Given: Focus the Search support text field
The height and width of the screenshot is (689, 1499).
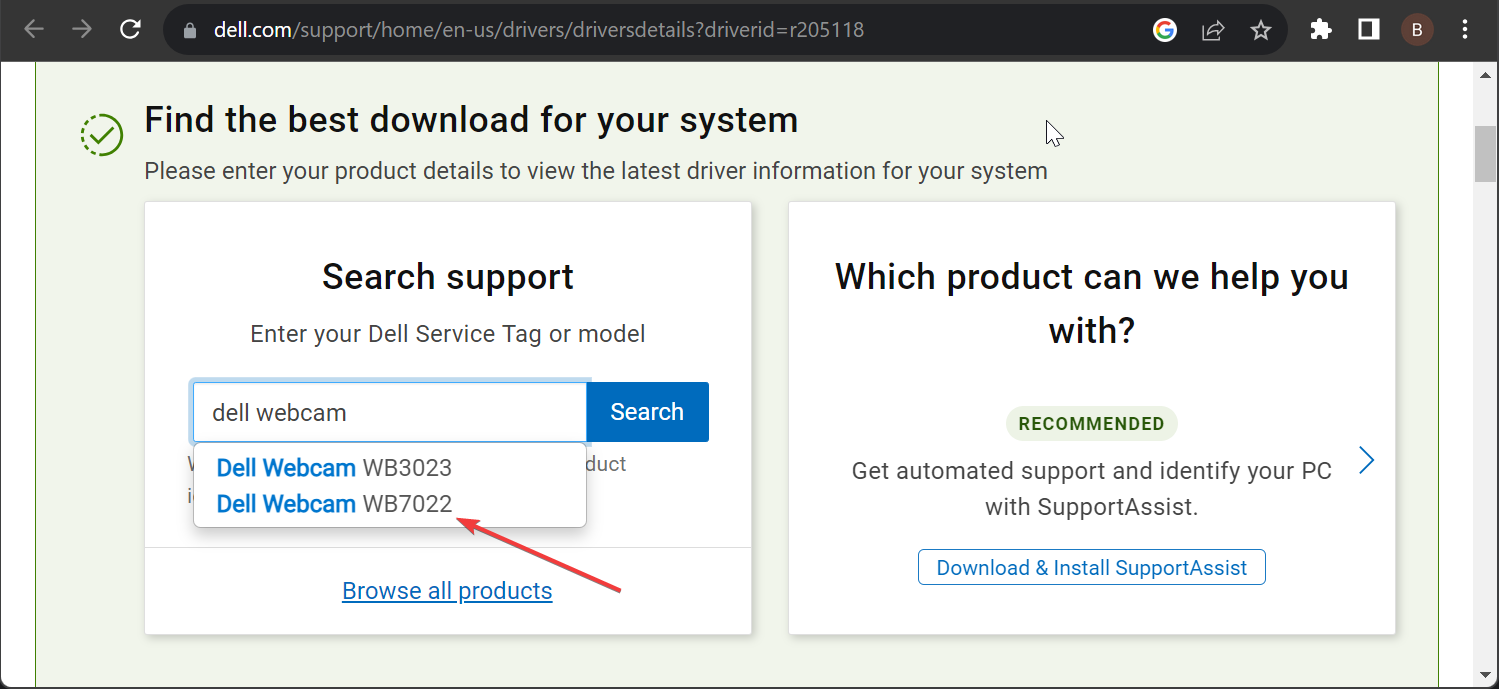Looking at the screenshot, I should (x=389, y=412).
